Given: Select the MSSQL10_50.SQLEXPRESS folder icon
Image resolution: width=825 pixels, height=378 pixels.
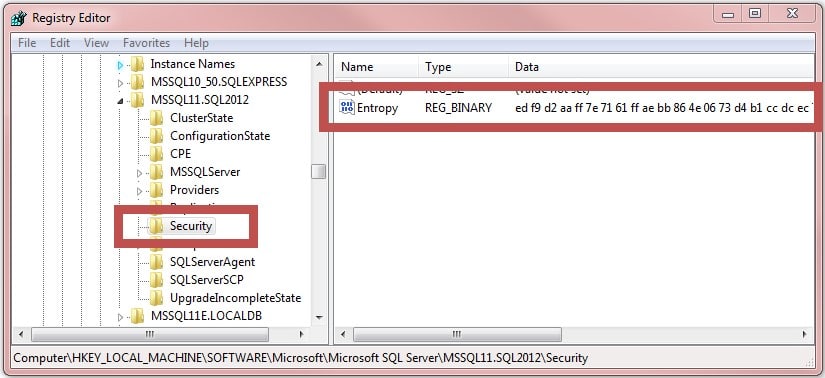Looking at the screenshot, I should tap(137, 82).
